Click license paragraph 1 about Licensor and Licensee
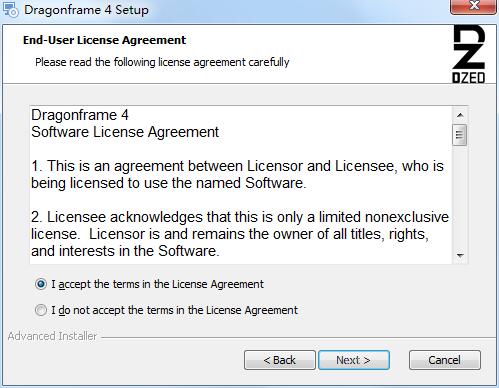The image size is (499, 388). point(237,175)
